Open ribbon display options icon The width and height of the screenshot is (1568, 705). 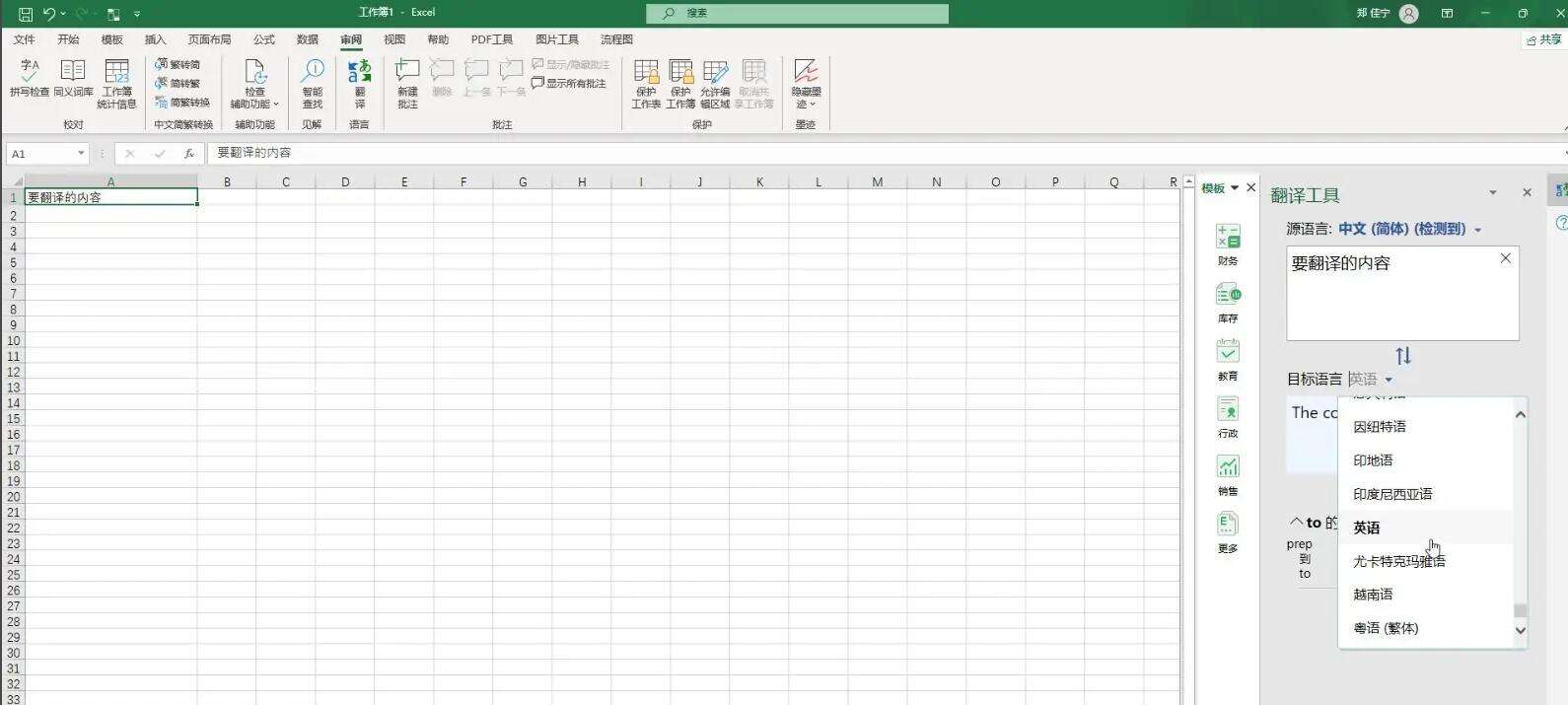[x=1447, y=14]
